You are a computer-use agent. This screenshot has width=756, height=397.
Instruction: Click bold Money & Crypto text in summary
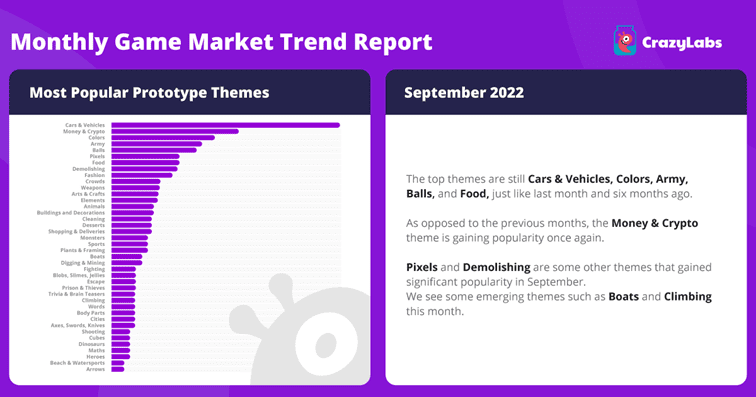(654, 223)
